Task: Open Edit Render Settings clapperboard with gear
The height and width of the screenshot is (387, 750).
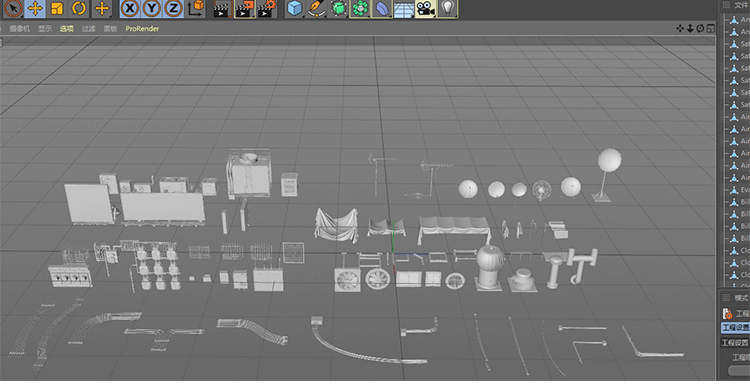Action: [266, 9]
